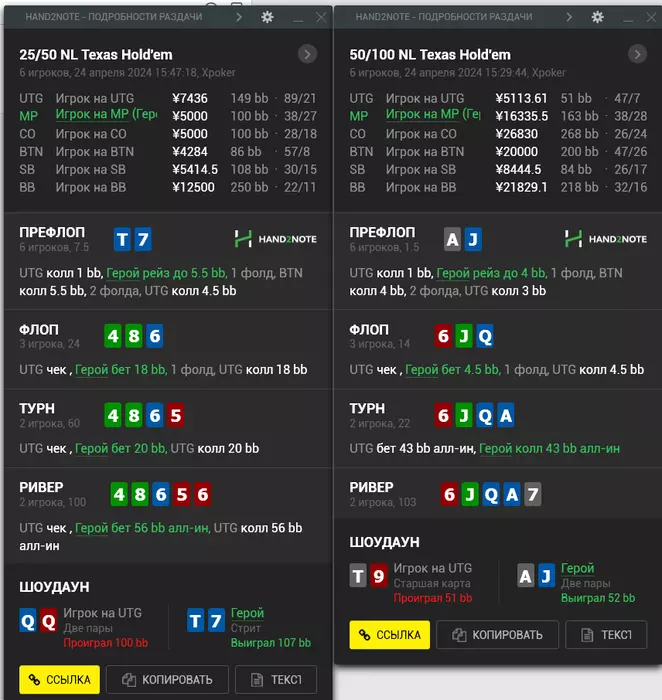
Task: Click red 9 card in right showdown
Action: 379,576
